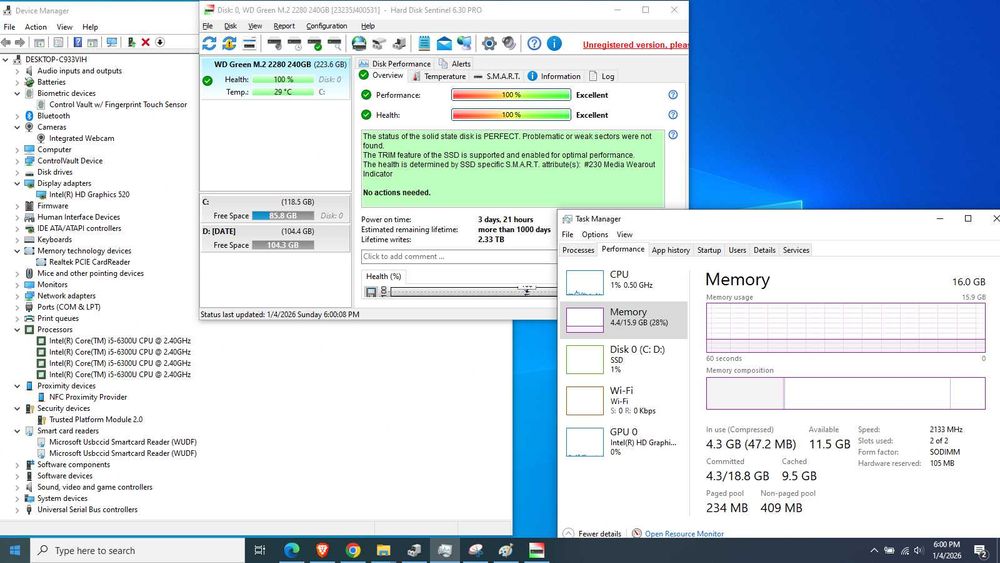Click the red X uninstall icon in Device Manager
The width and height of the screenshot is (1000, 563).
click(x=145, y=42)
